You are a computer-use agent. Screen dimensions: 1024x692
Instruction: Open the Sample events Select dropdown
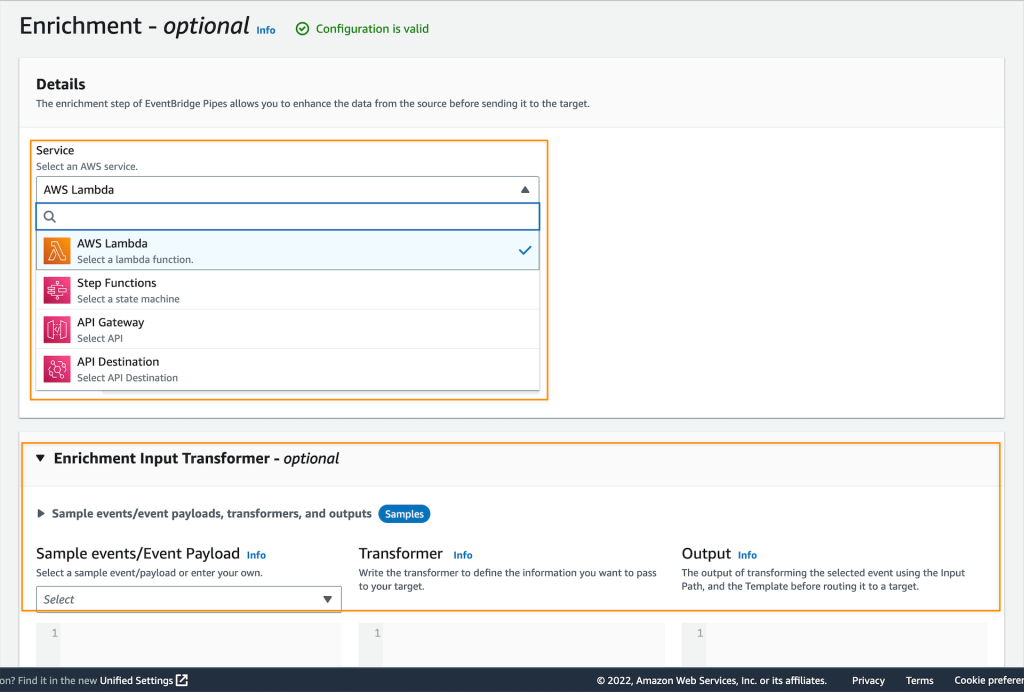(189, 599)
